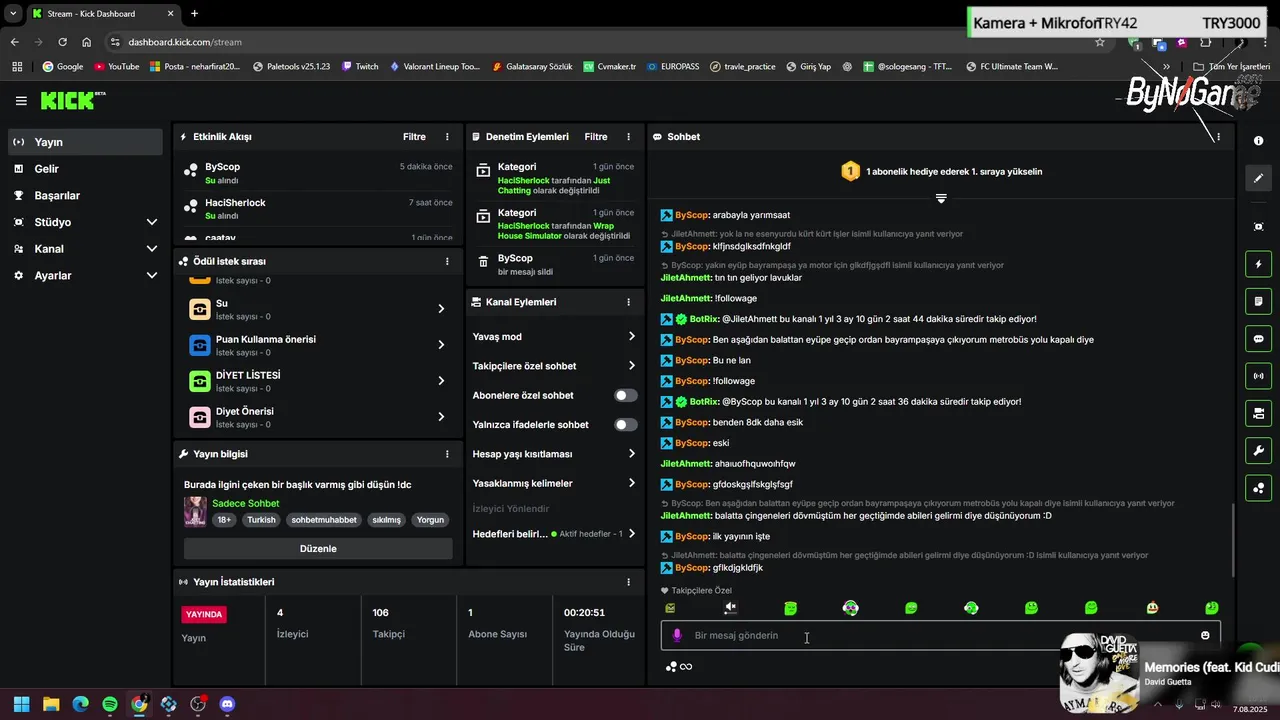Click the browser home button
The height and width of the screenshot is (720, 1280).
pos(87,42)
